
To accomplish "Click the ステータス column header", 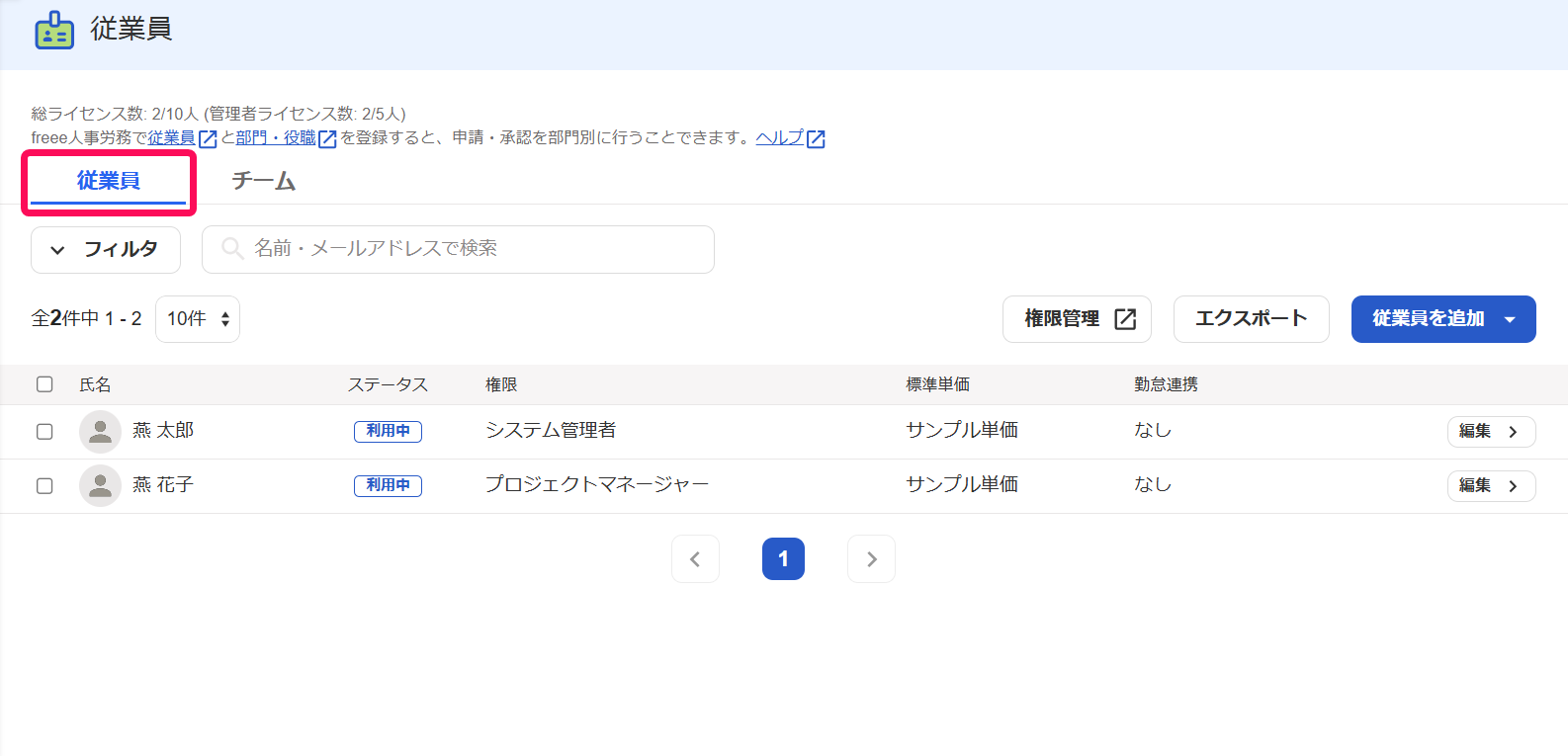I will pyautogui.click(x=388, y=384).
